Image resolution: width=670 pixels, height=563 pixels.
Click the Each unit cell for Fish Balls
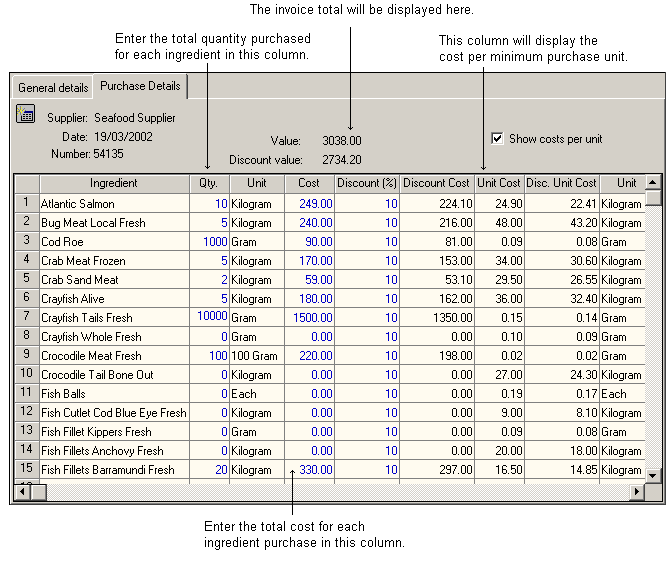pos(257,394)
